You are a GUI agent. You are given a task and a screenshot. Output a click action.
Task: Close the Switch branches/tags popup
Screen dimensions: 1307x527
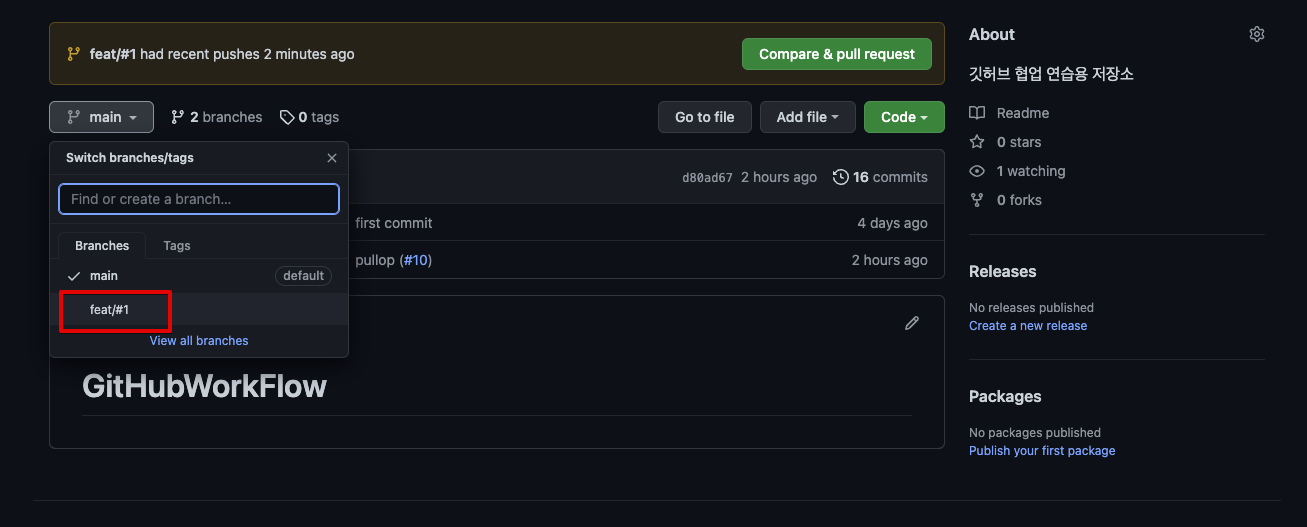point(332,158)
